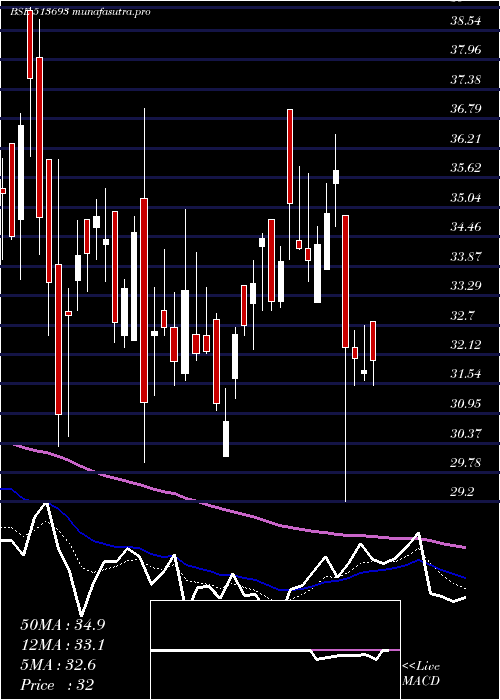
Task: Select the 37.38 price level label
Action: pos(466,80)
